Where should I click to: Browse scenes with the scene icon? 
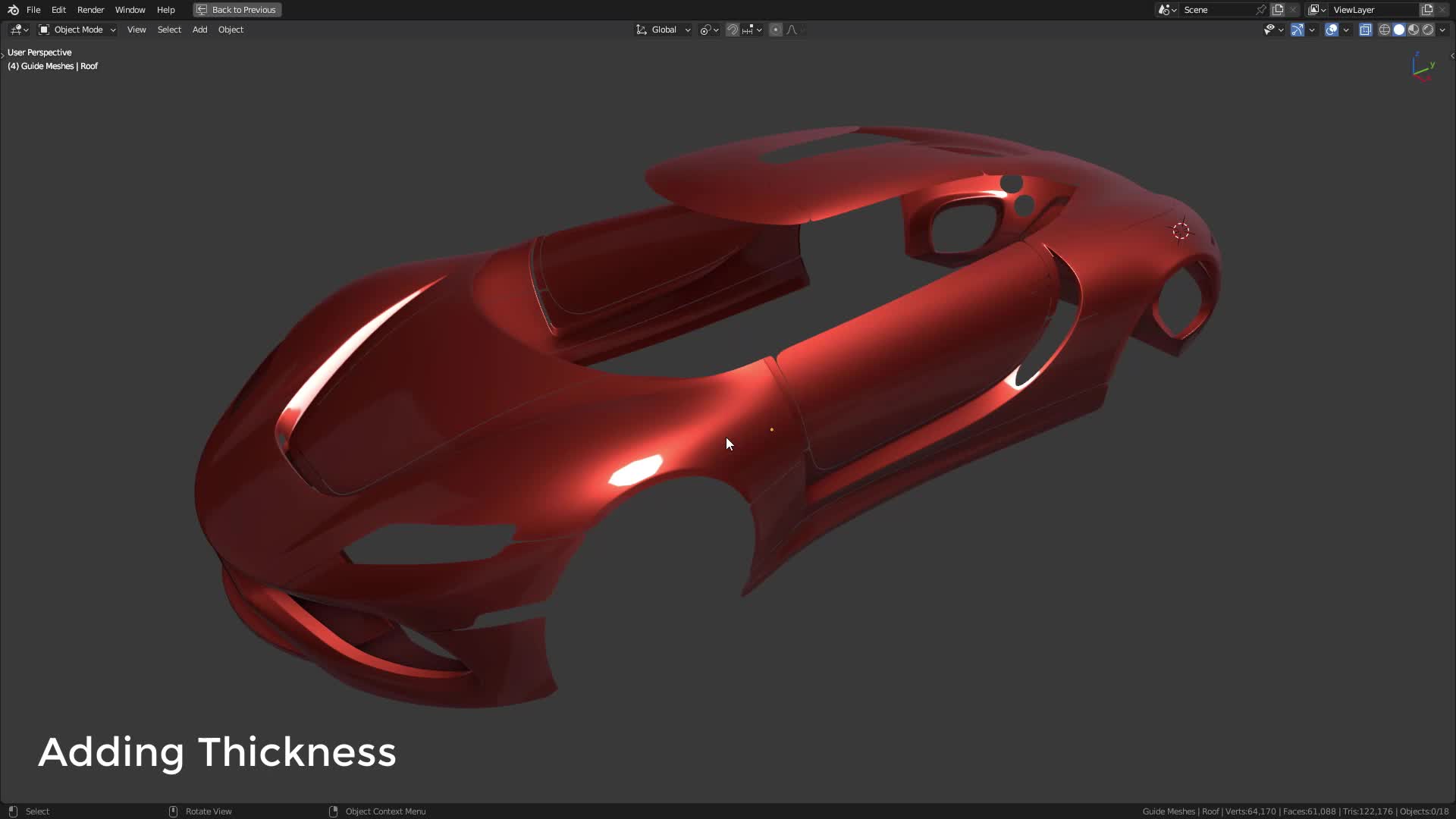tap(1167, 10)
